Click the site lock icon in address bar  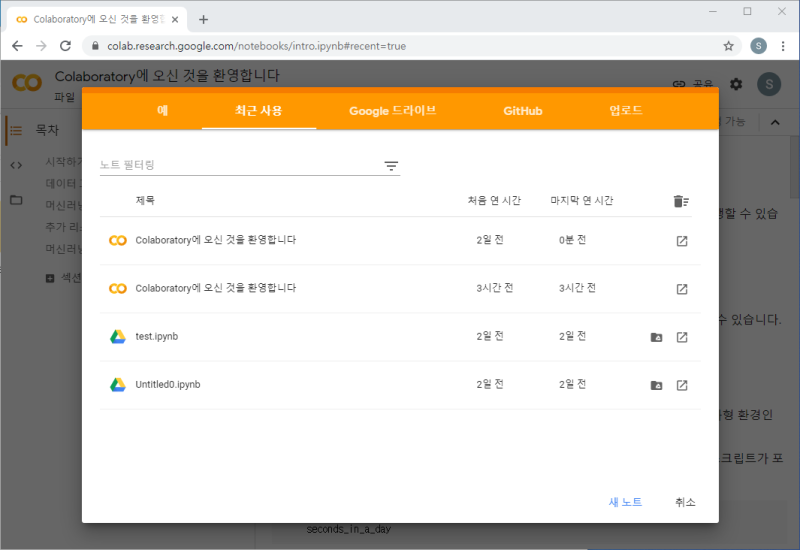[95, 46]
